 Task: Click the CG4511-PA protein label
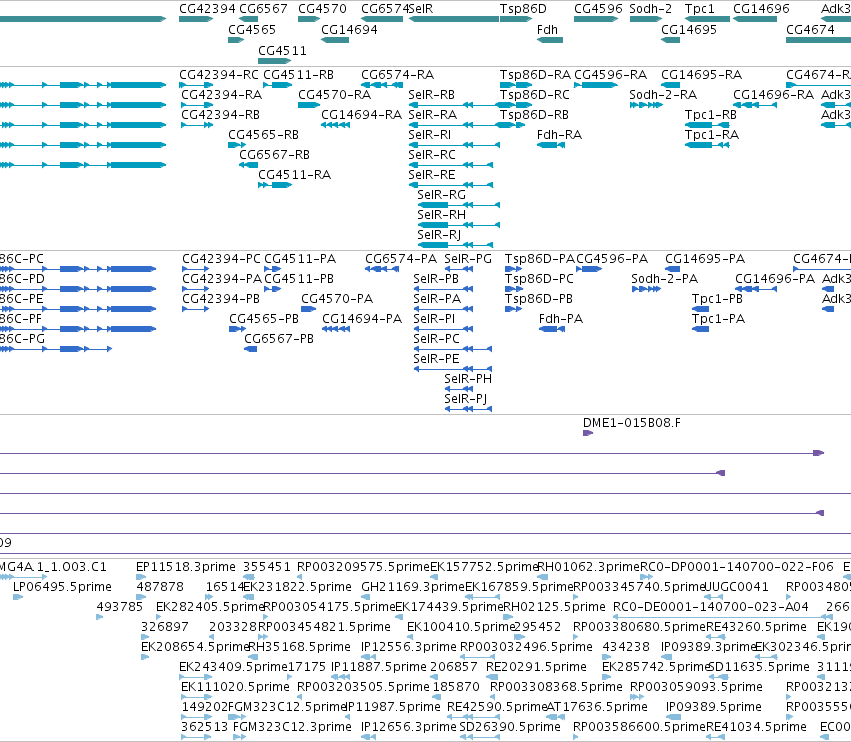point(300,258)
